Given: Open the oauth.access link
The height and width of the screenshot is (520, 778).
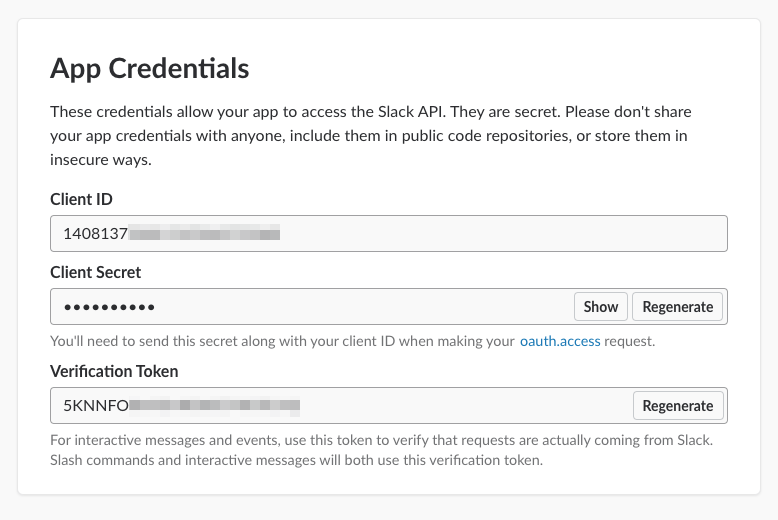Looking at the screenshot, I should (x=560, y=341).
